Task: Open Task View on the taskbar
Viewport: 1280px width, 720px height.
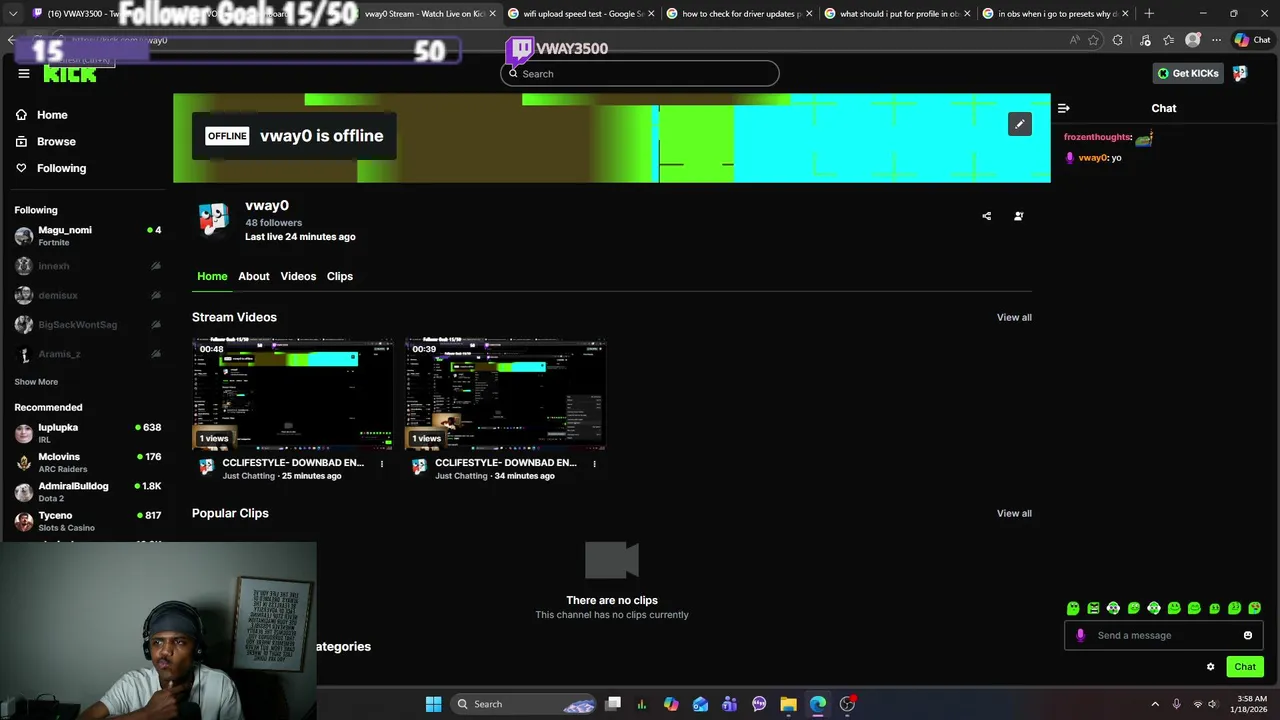Action: point(613,704)
